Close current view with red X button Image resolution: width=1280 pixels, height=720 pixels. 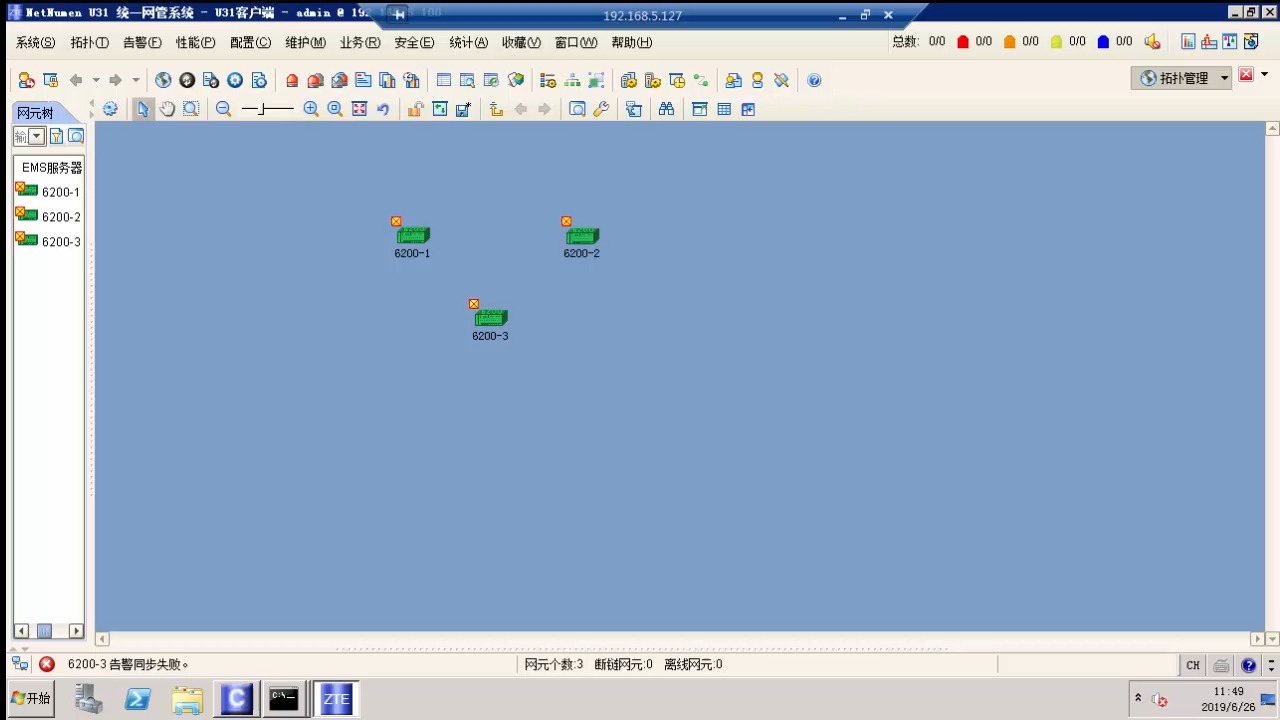pyautogui.click(x=1246, y=75)
